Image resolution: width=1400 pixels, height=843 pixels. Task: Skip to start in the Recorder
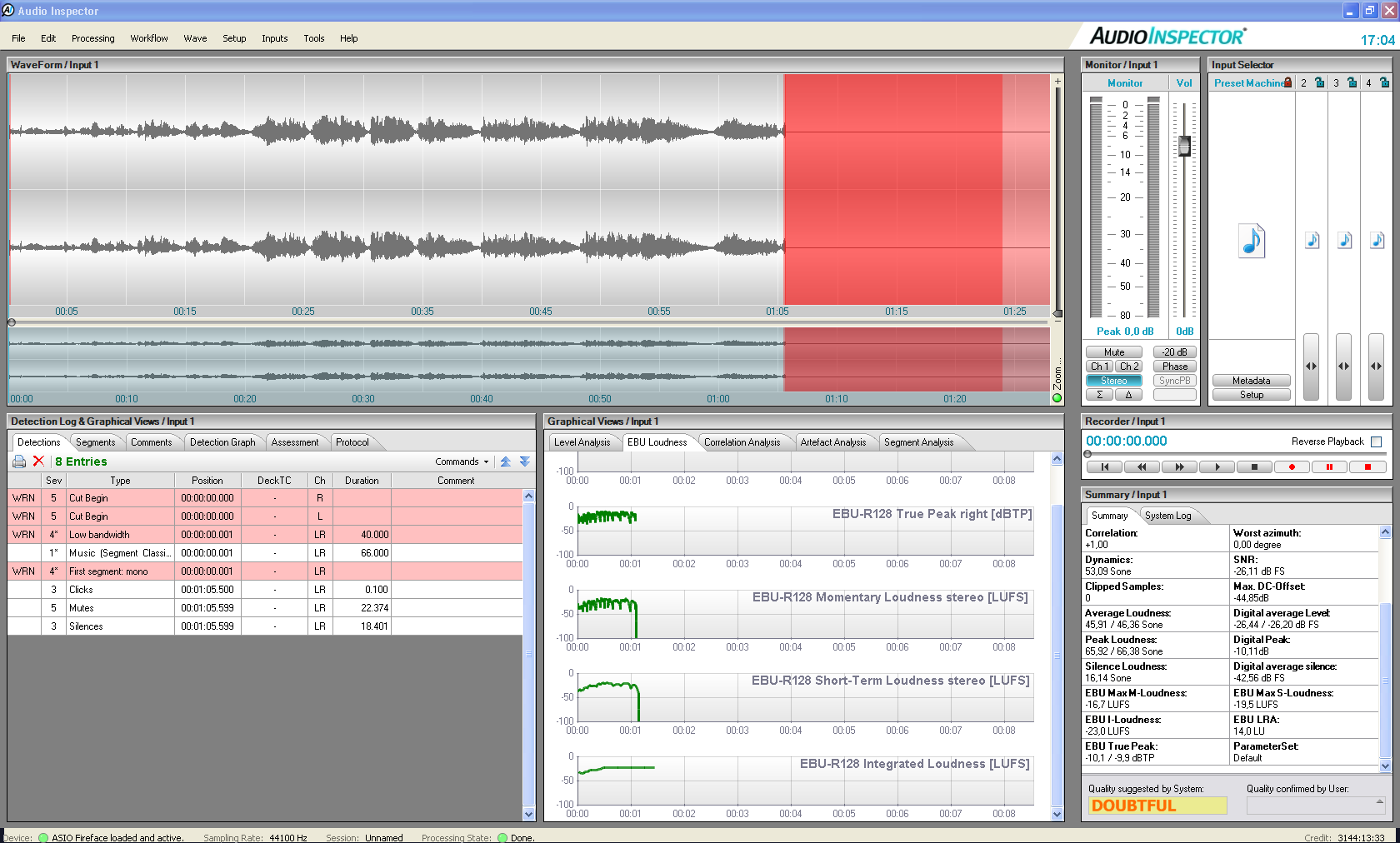[x=1104, y=467]
